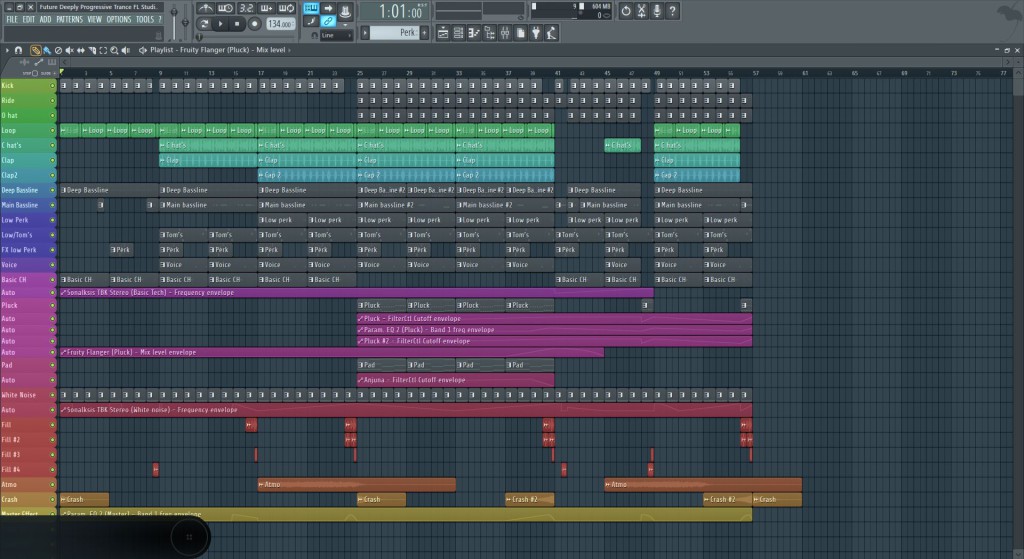This screenshot has width=1024, height=559.
Task: Click the audio editor scissors icon
Action: [641, 11]
